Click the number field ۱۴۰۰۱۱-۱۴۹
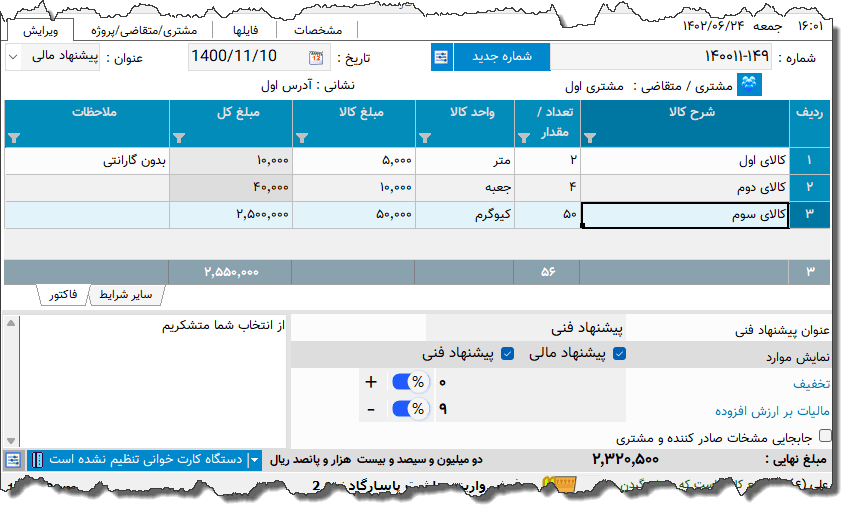This screenshot has width=841, height=505. pos(661,57)
